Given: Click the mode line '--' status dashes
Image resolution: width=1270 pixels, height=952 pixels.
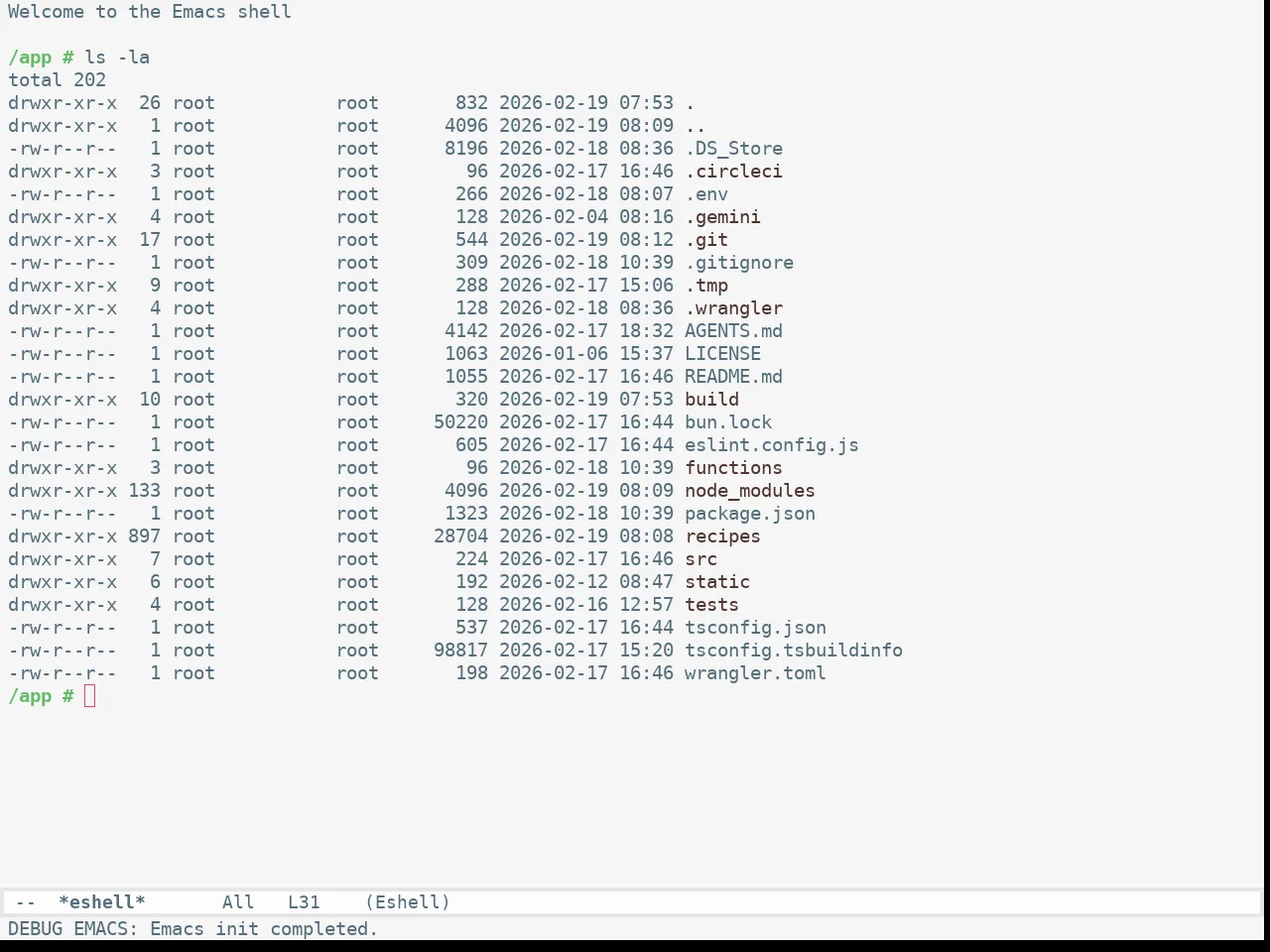Looking at the screenshot, I should (x=26, y=902).
